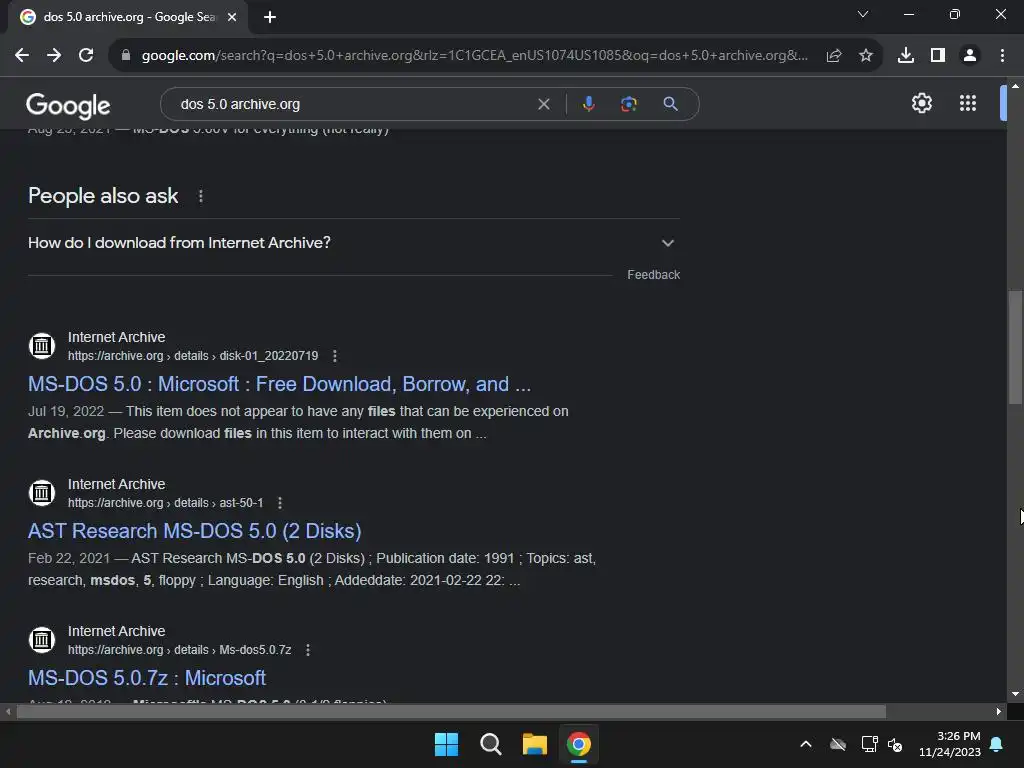The width and height of the screenshot is (1024, 768).
Task: Open taskbar clock and calendar
Action: 950,744
